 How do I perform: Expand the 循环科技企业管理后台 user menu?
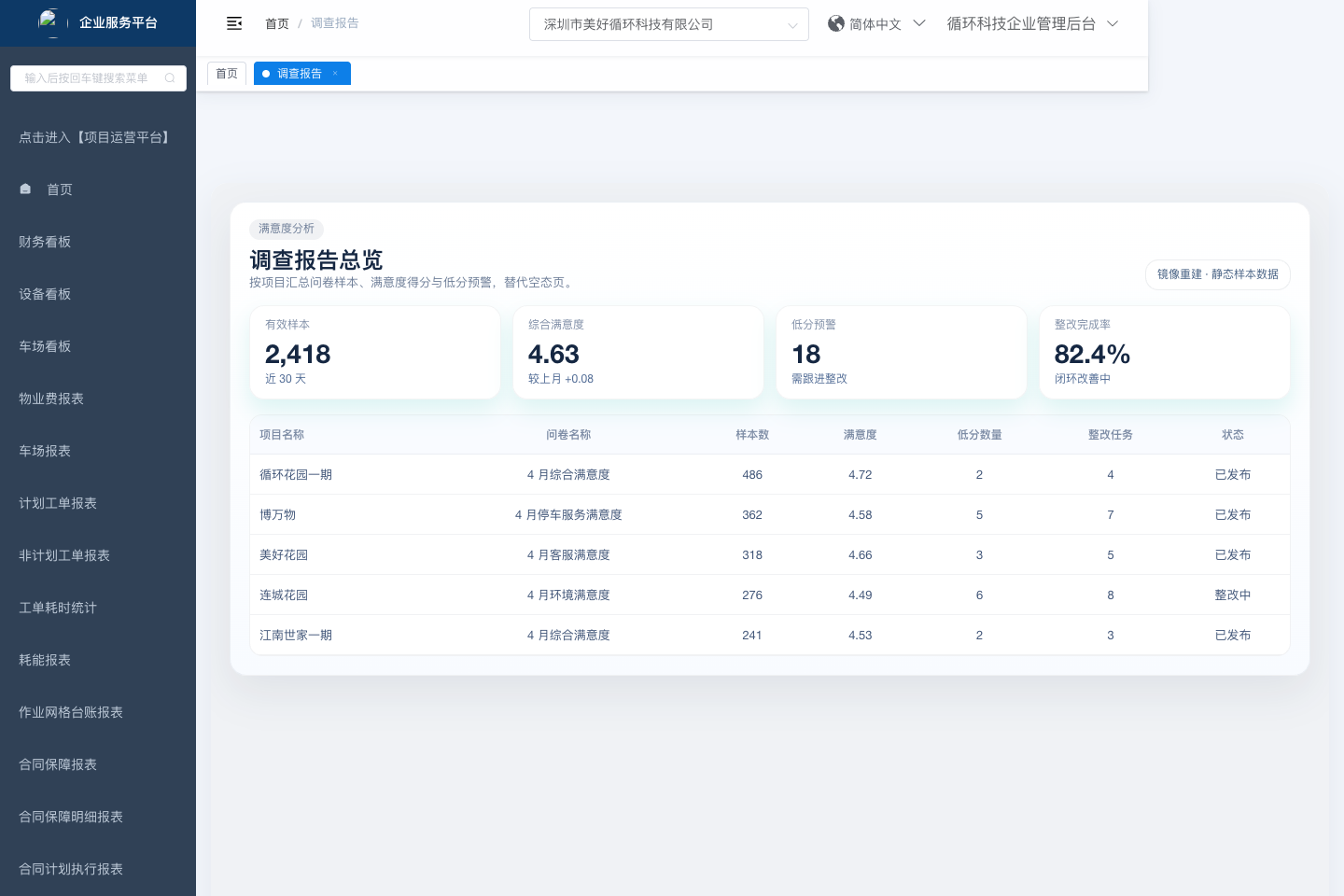(x=1031, y=23)
